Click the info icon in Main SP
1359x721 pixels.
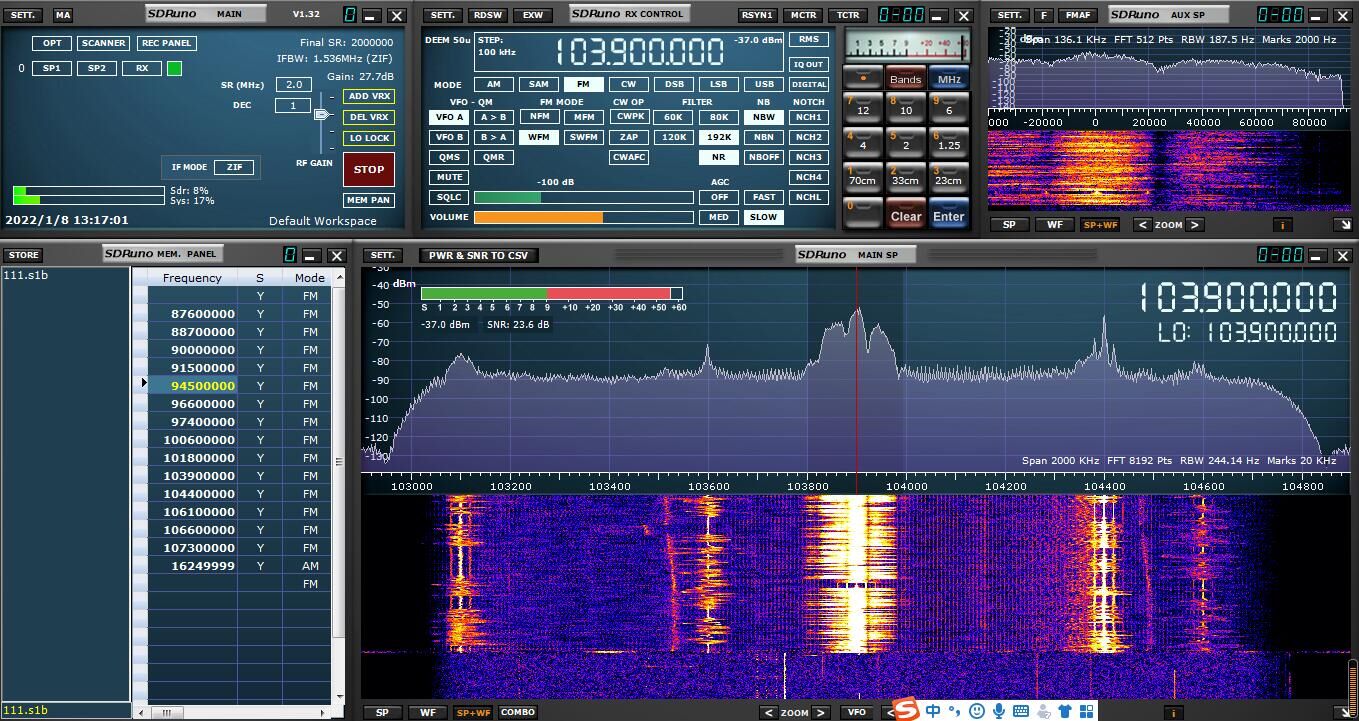point(1173,713)
